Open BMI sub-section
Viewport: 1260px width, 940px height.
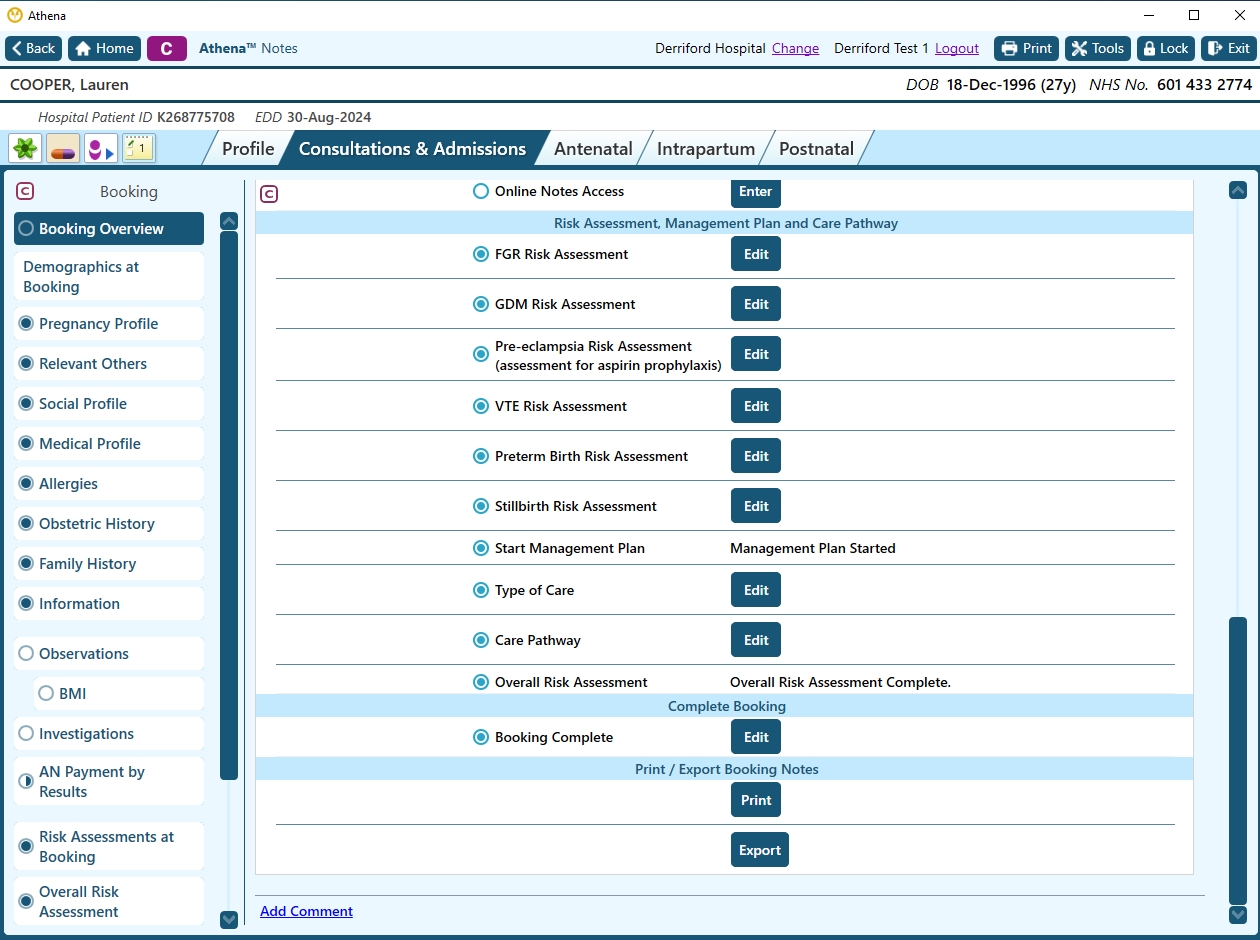119,694
